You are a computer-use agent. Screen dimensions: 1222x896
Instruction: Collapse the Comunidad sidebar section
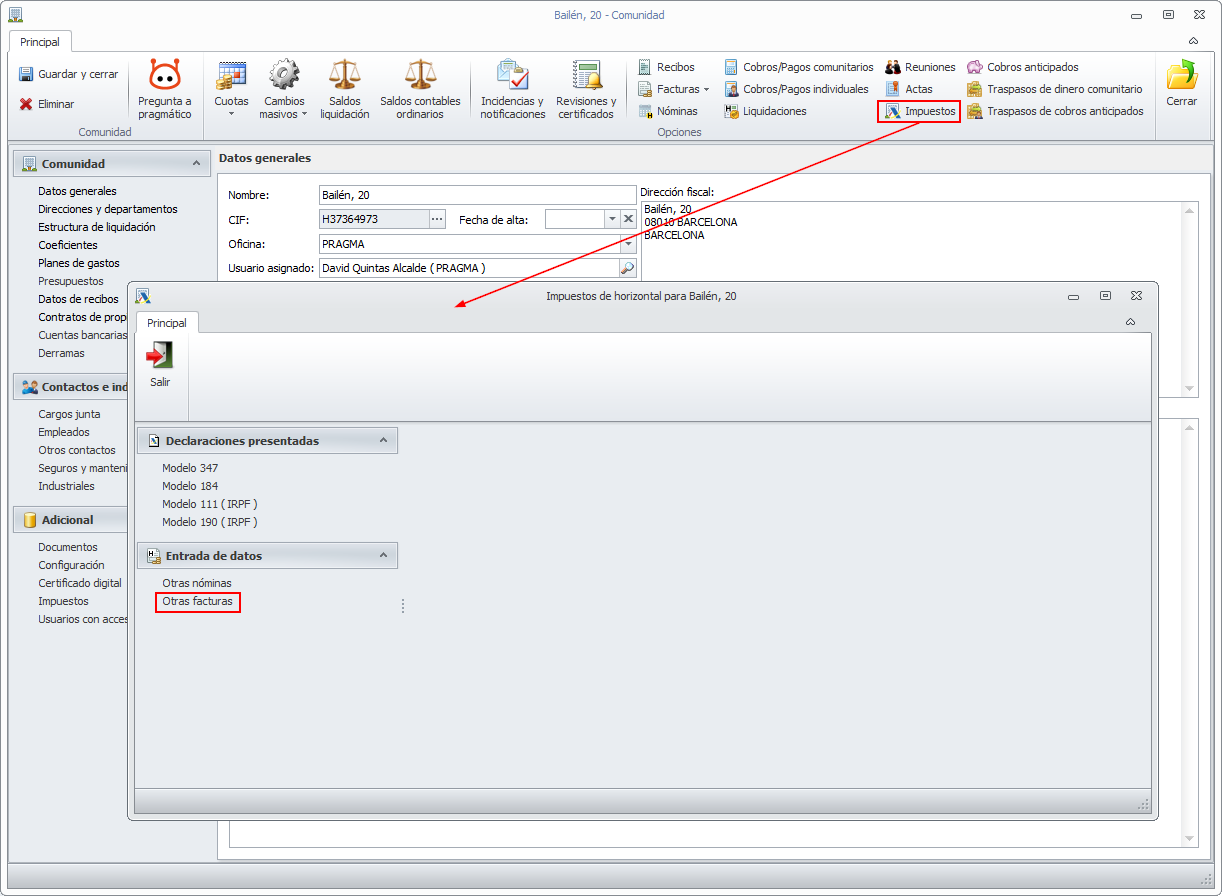[x=194, y=164]
